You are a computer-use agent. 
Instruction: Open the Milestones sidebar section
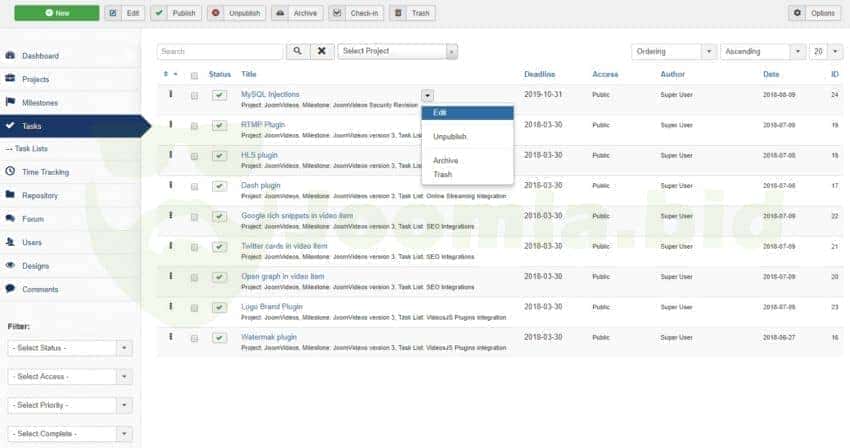pos(42,102)
